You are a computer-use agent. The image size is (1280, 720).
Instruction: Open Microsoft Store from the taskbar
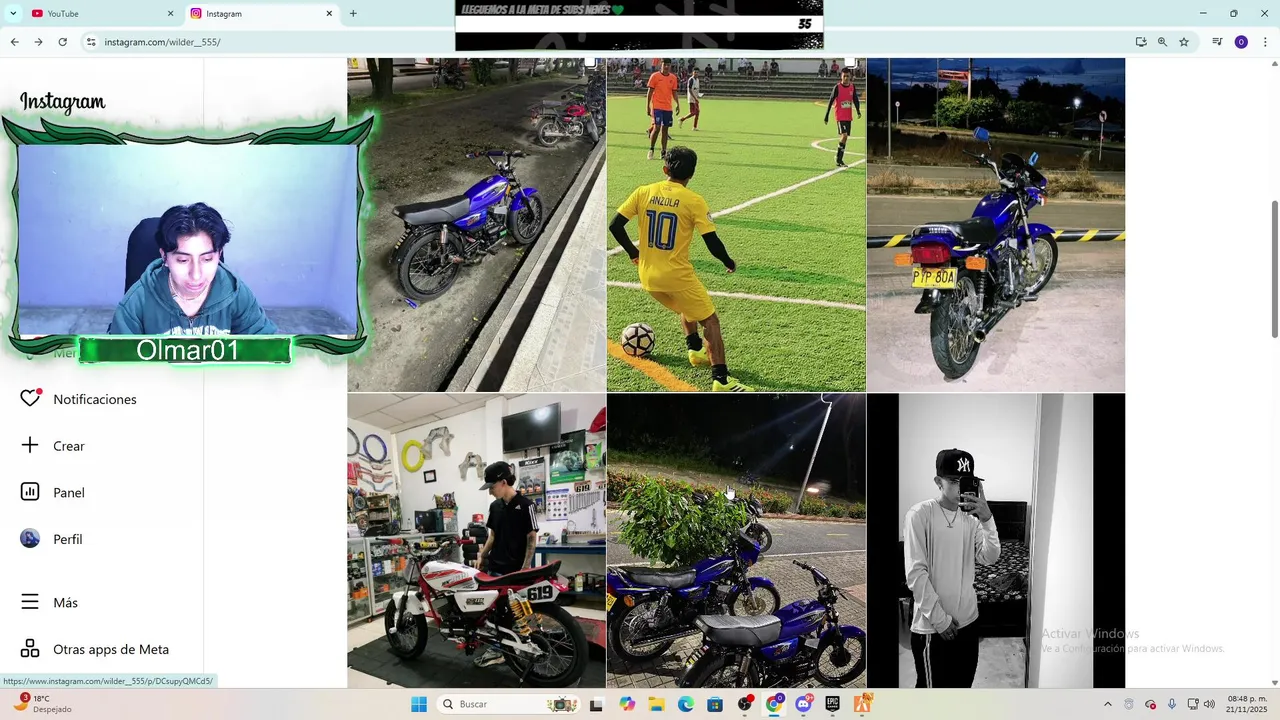715,704
